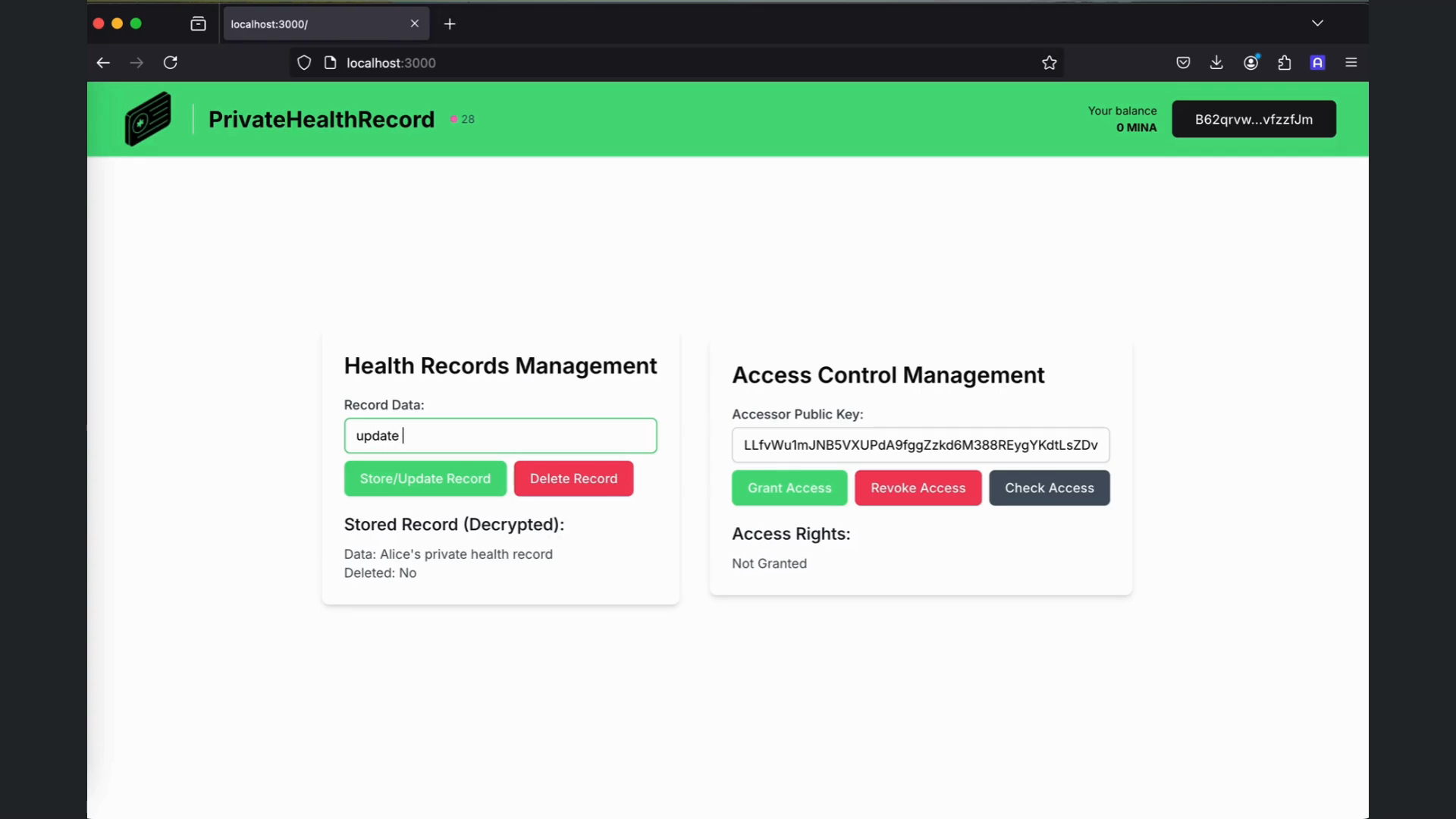Open the browser hamburger menu
This screenshot has height=819, width=1456.
(x=1351, y=63)
